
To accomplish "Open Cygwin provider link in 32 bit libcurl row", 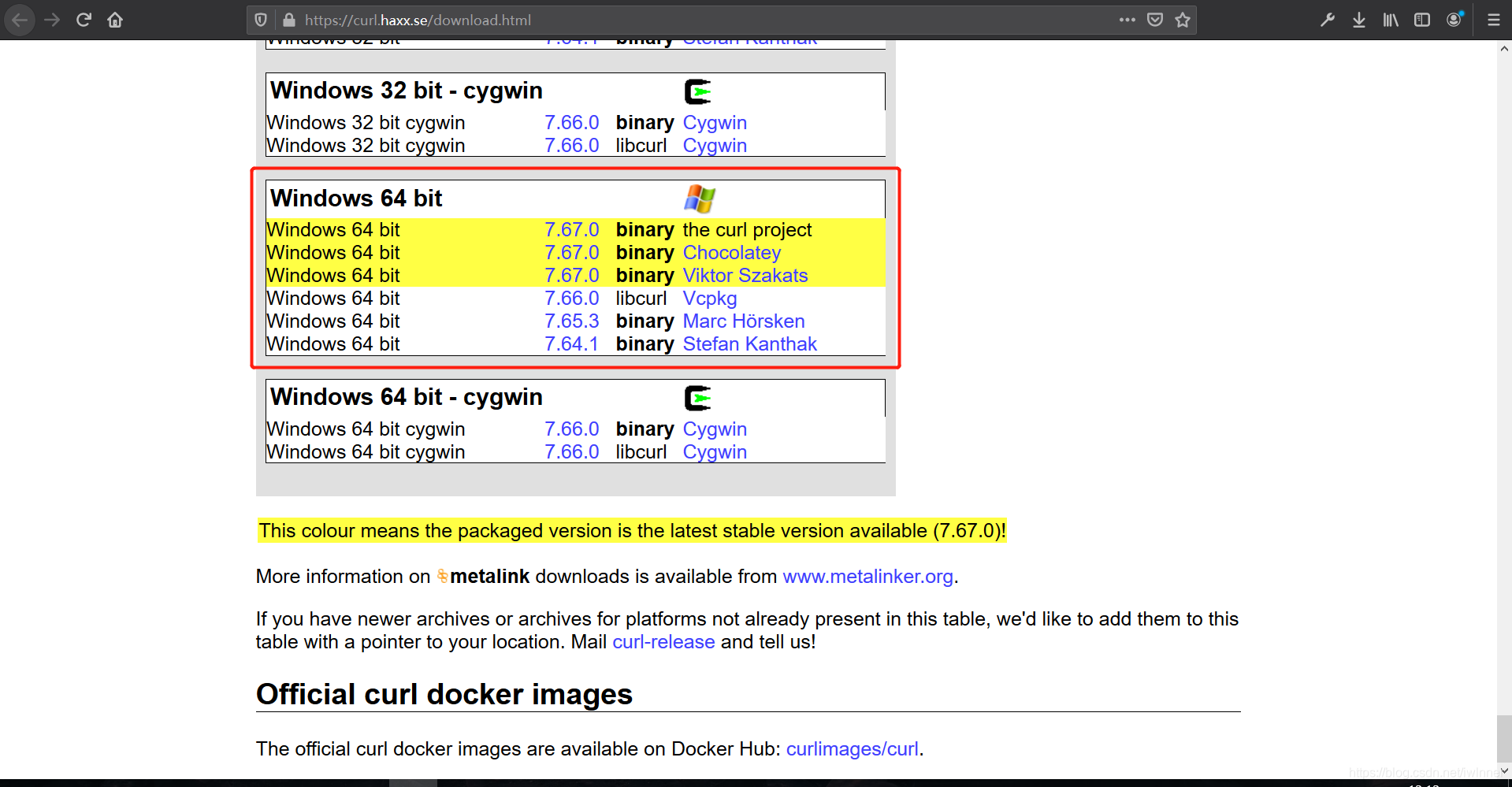I will [715, 146].
